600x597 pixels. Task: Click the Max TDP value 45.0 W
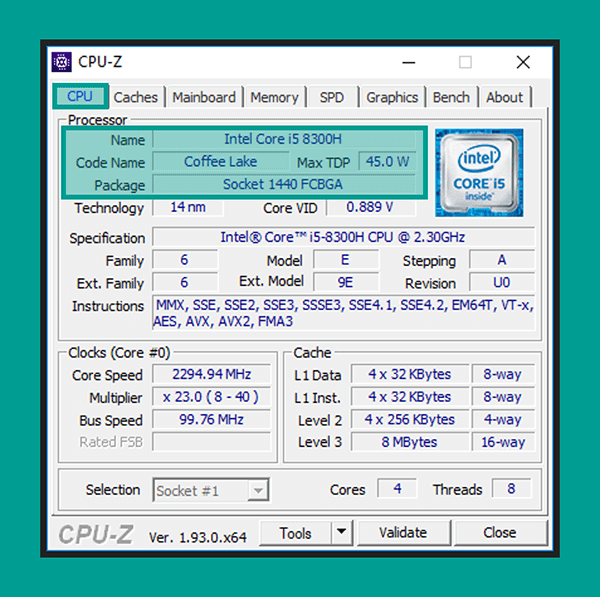[387, 161]
